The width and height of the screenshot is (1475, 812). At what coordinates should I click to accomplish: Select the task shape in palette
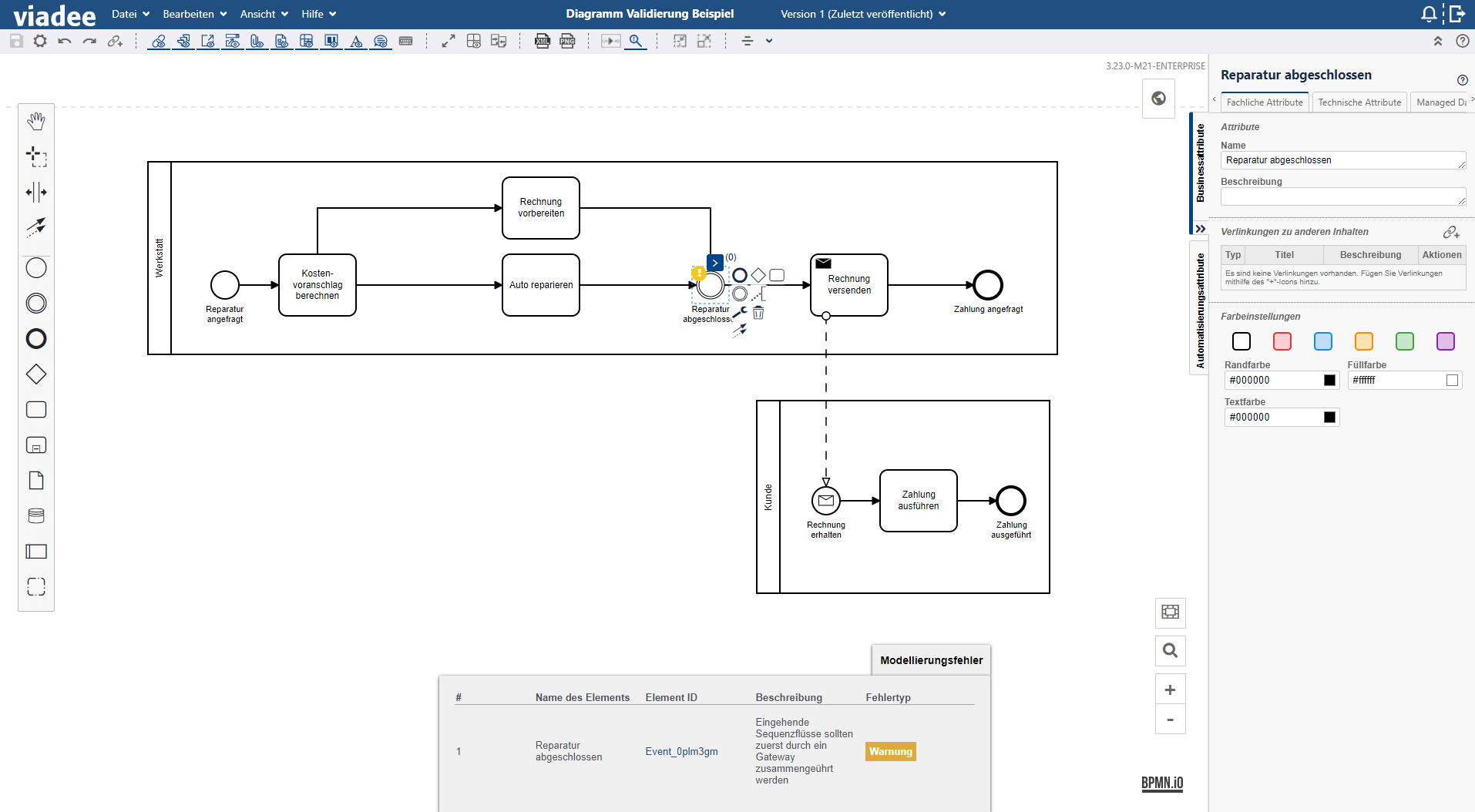pos(36,410)
